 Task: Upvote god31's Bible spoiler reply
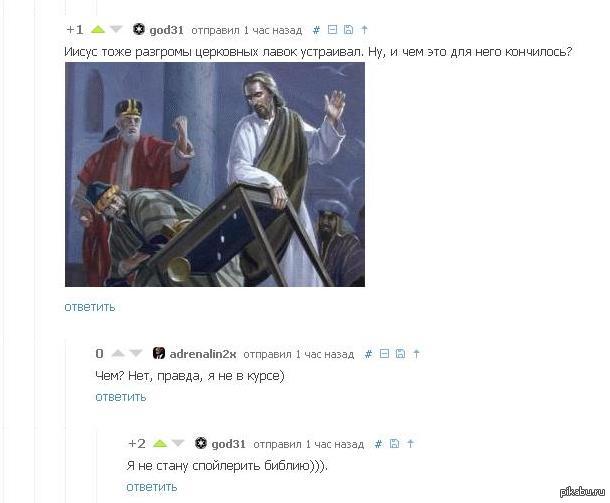160,443
